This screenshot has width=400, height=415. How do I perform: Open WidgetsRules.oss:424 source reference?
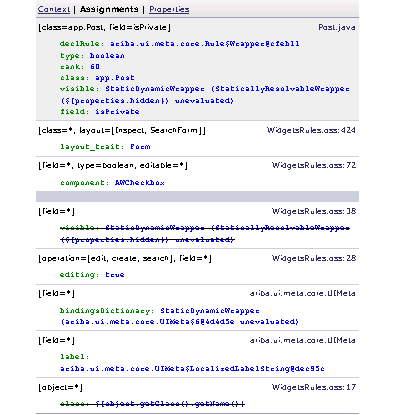coord(311,130)
